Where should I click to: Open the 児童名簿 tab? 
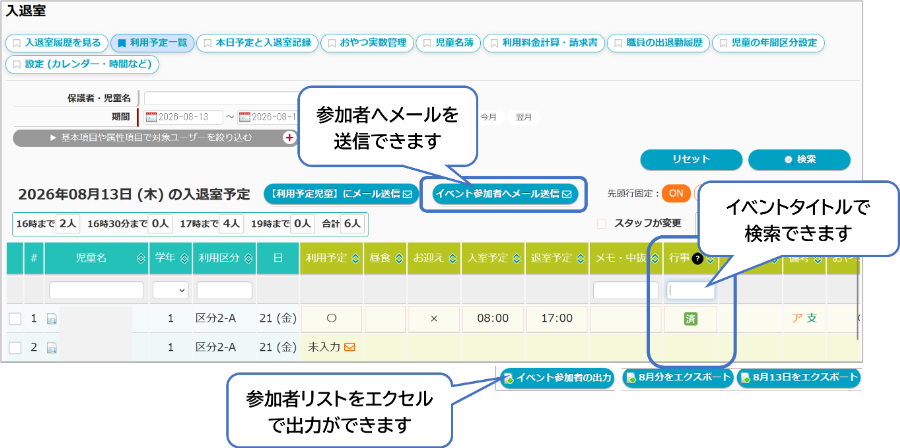point(449,42)
